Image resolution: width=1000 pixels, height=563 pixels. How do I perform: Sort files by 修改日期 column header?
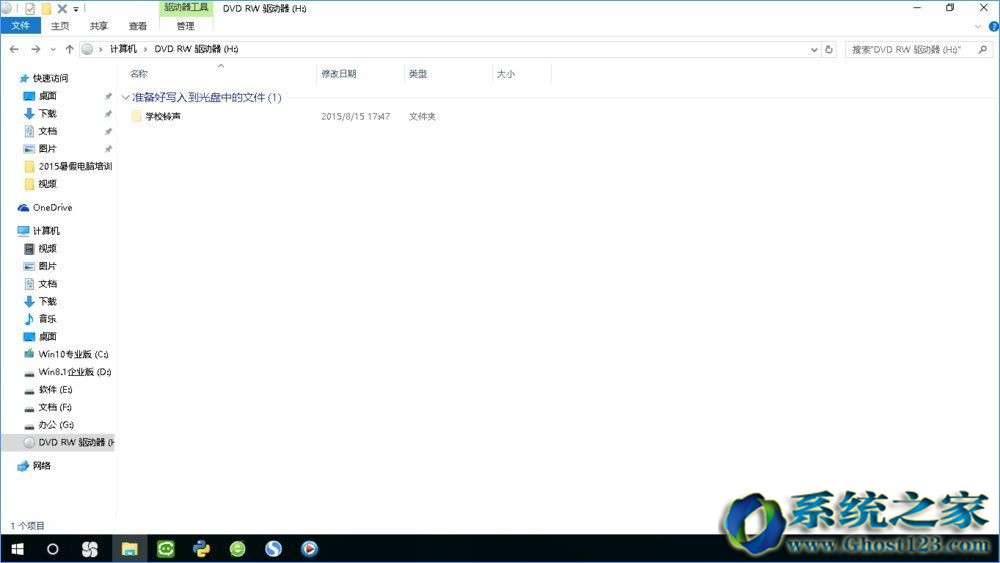pos(338,74)
